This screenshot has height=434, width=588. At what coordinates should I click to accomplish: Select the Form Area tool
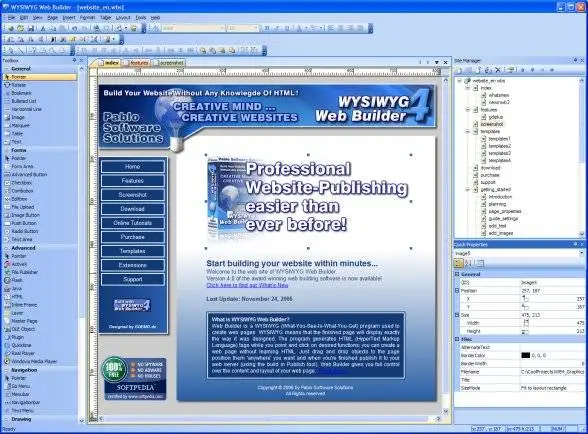(22, 166)
